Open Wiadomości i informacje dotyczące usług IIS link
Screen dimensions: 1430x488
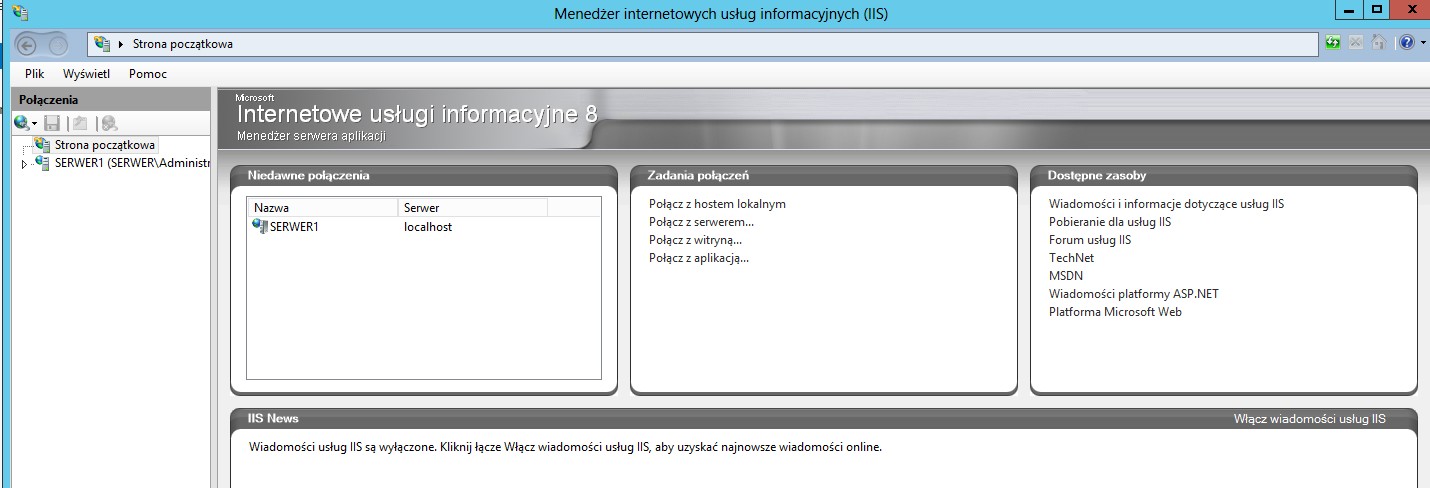[1166, 204]
